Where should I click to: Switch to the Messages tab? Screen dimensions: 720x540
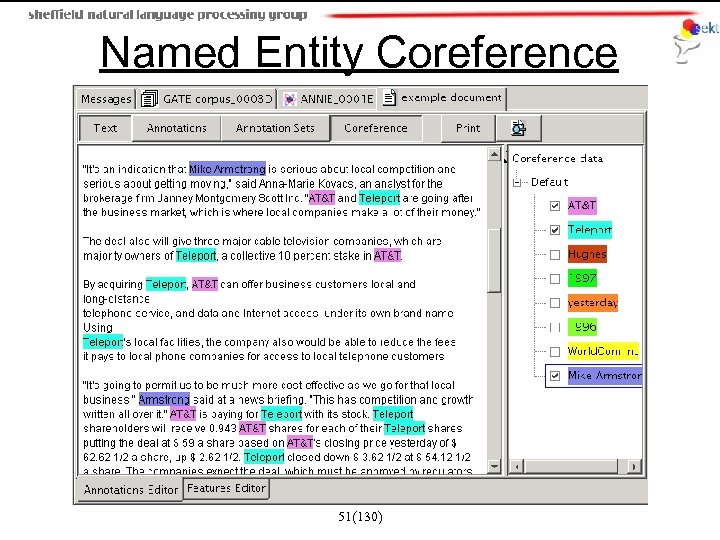coord(106,99)
